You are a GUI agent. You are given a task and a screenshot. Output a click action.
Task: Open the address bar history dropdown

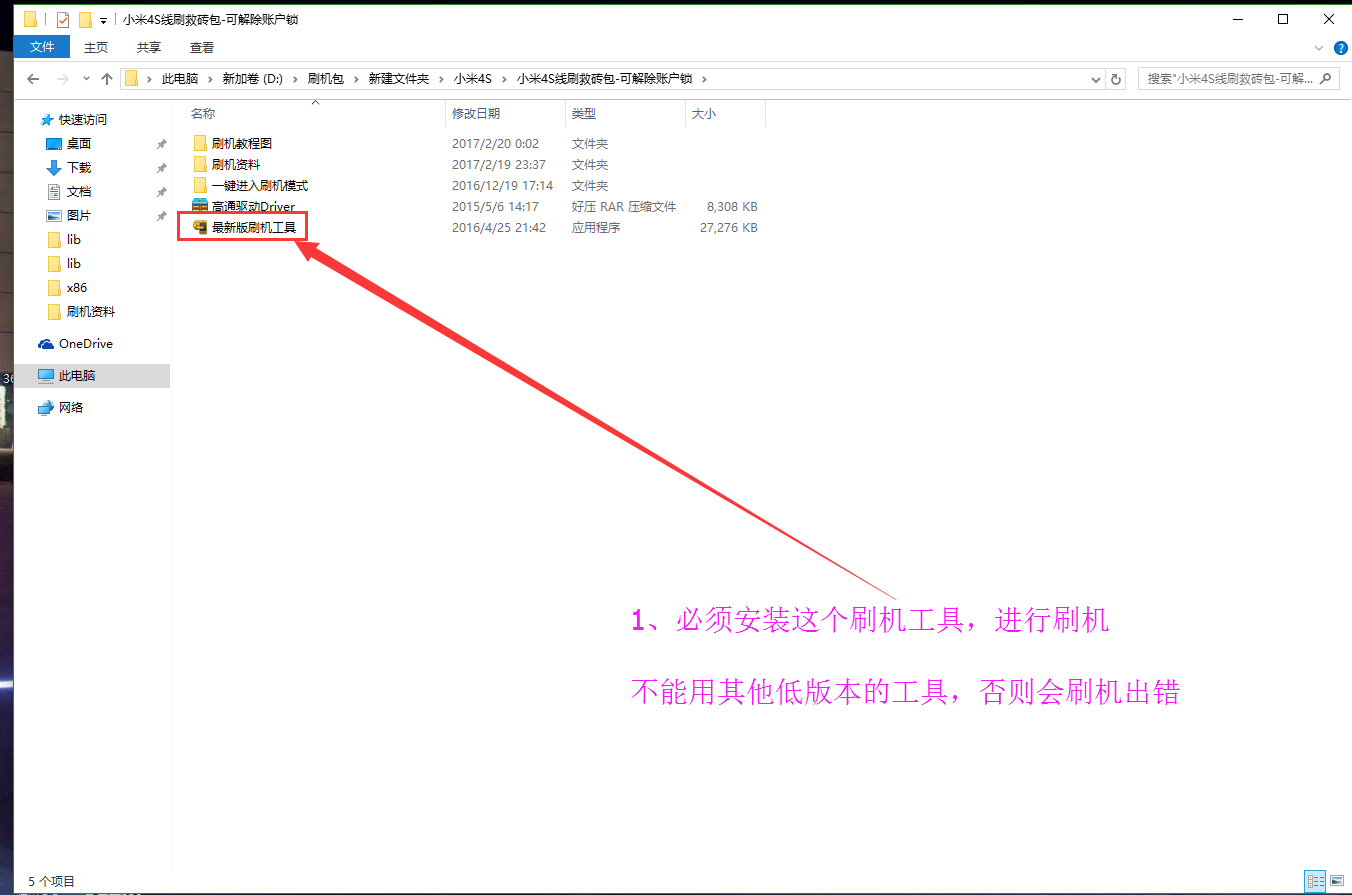[1096, 78]
